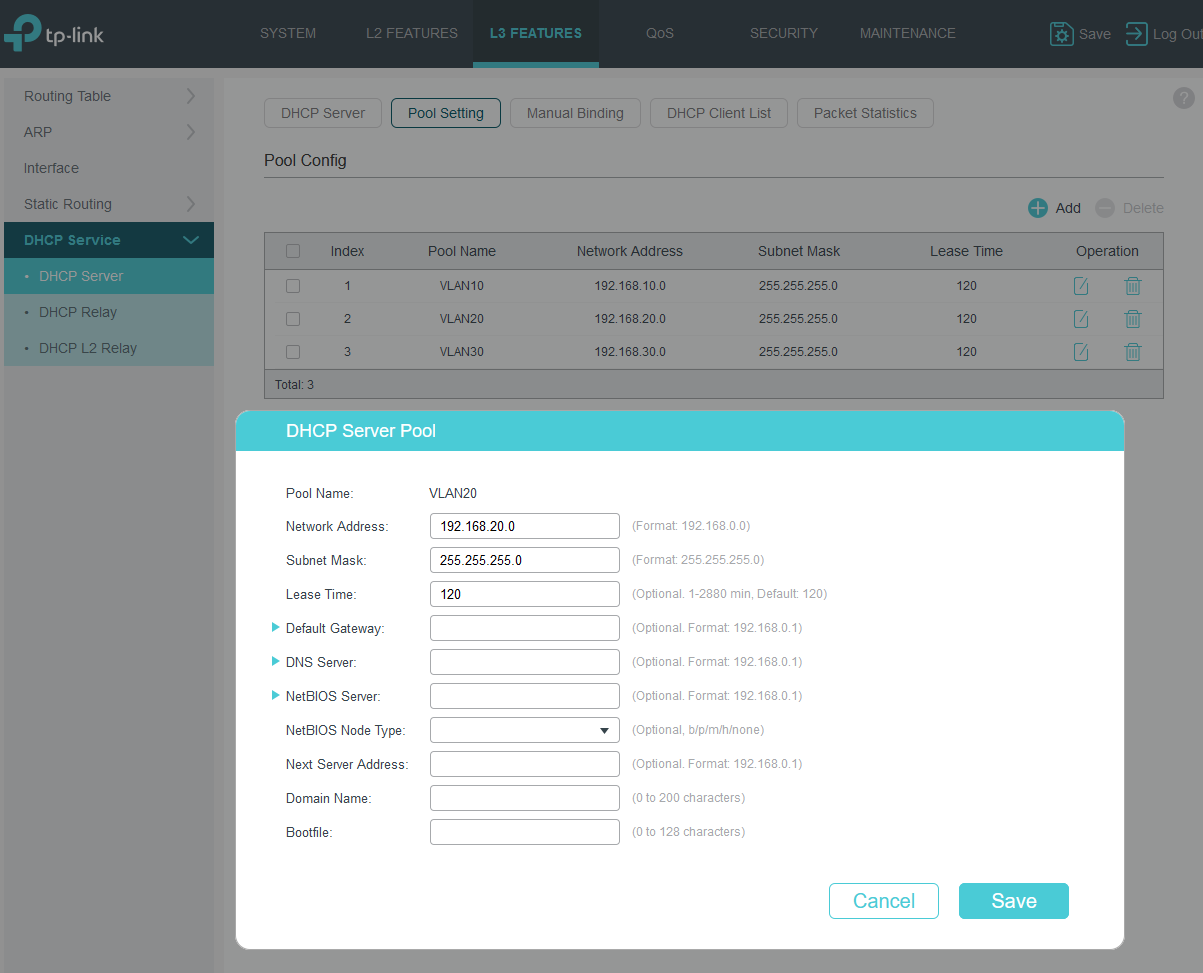Expand the Routing Table menu chevron

pos(191,96)
